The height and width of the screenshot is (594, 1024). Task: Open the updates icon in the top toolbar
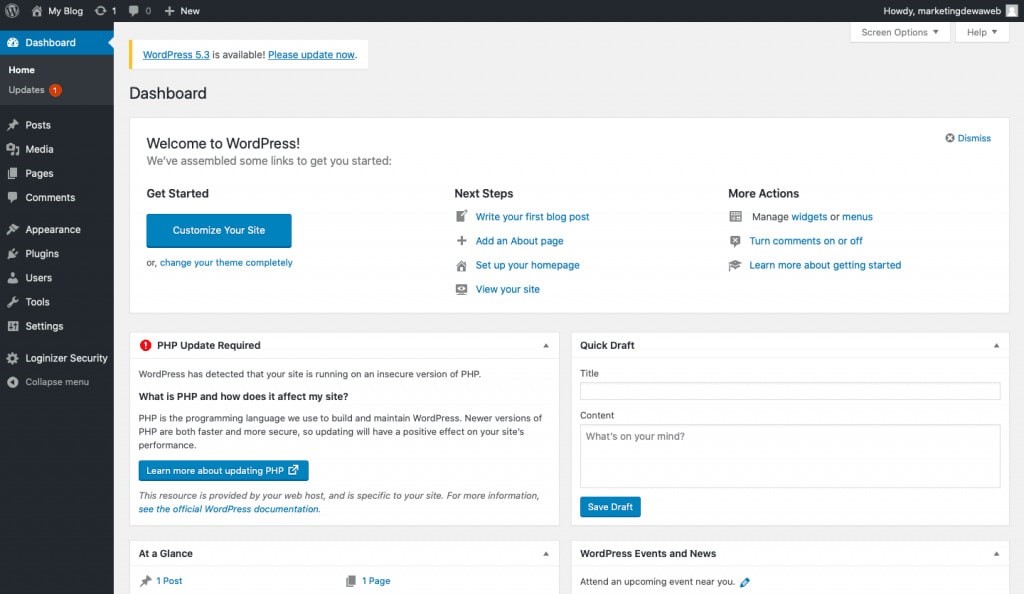tap(104, 11)
